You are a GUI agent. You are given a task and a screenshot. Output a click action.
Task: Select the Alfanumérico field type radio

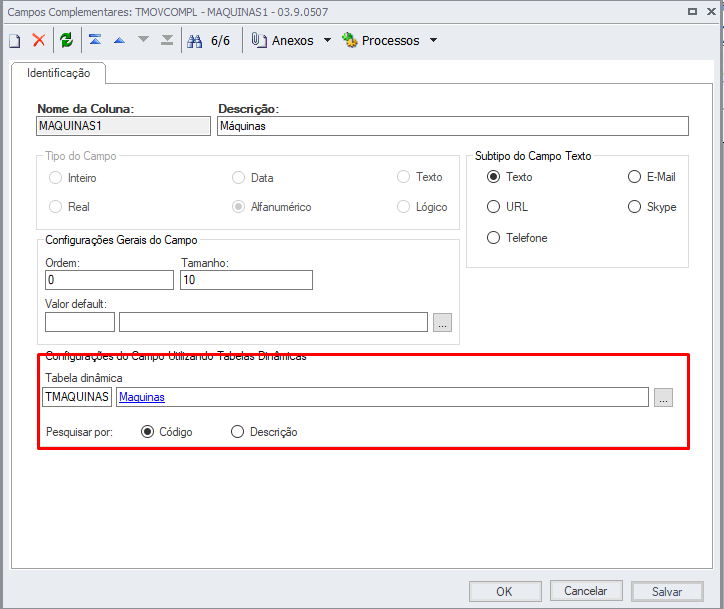tap(238, 206)
